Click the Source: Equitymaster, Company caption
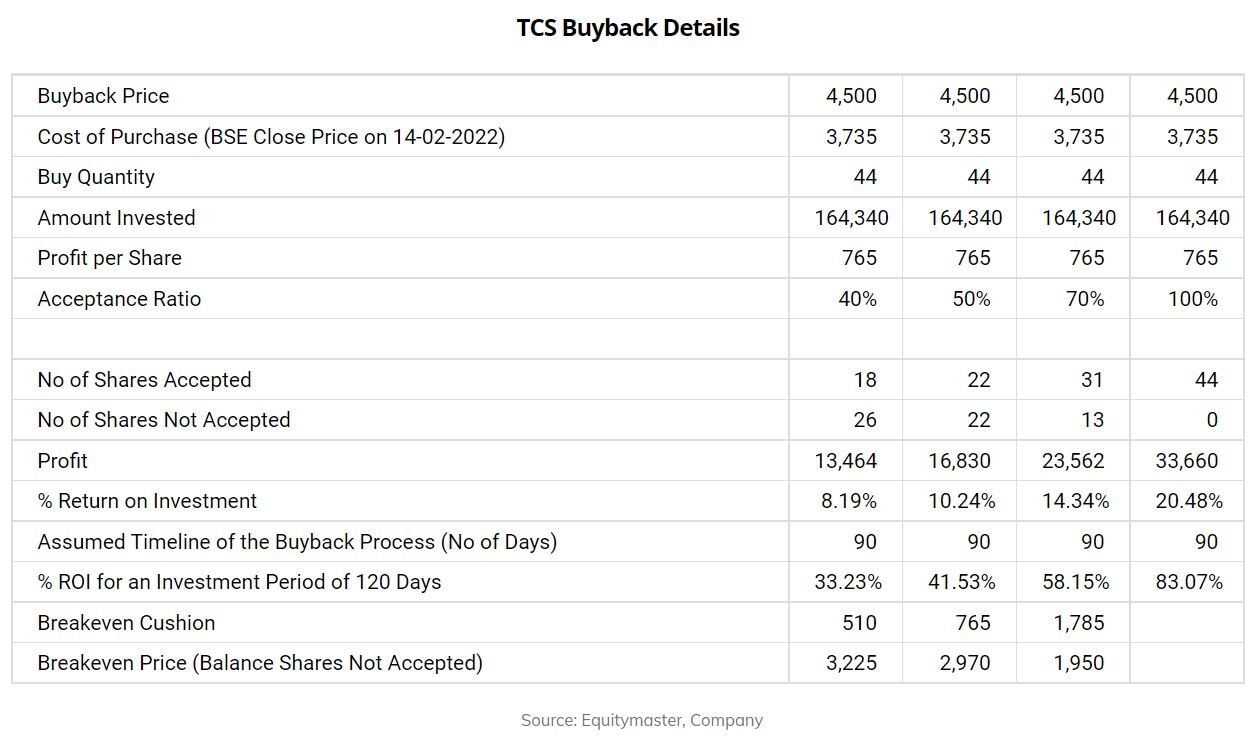The image size is (1258, 748). point(641,720)
